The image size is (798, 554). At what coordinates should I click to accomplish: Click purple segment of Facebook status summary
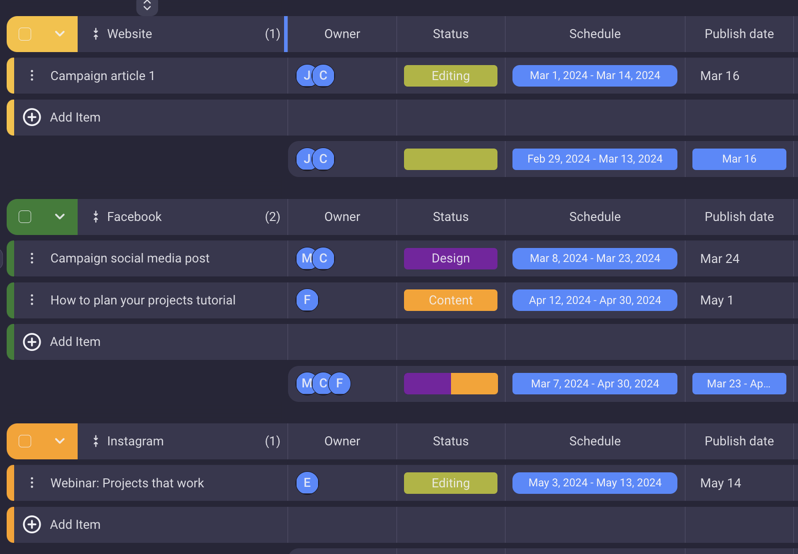(x=428, y=384)
